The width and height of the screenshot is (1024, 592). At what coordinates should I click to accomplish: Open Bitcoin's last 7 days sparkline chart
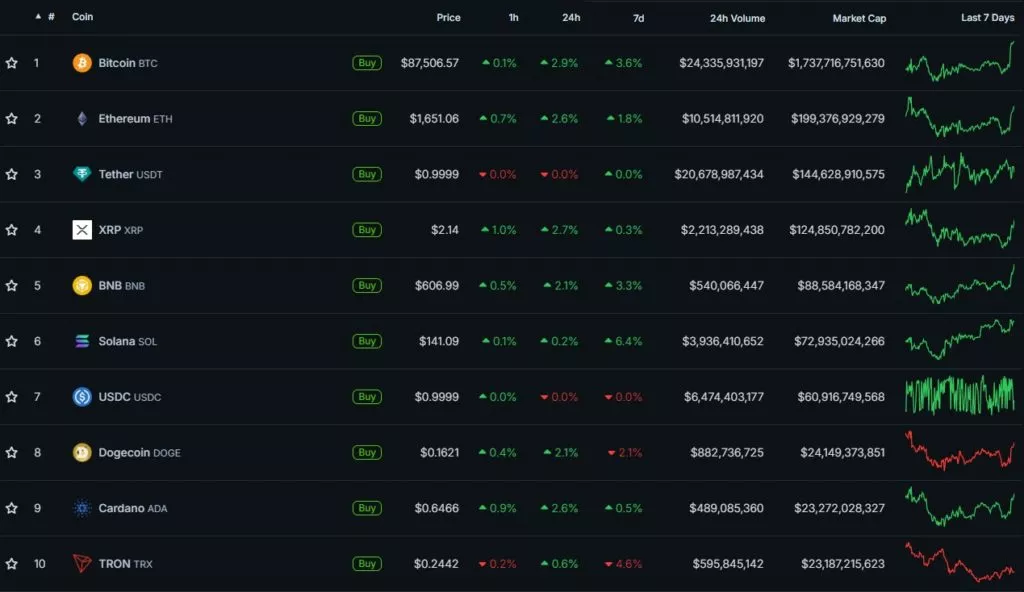(959, 63)
